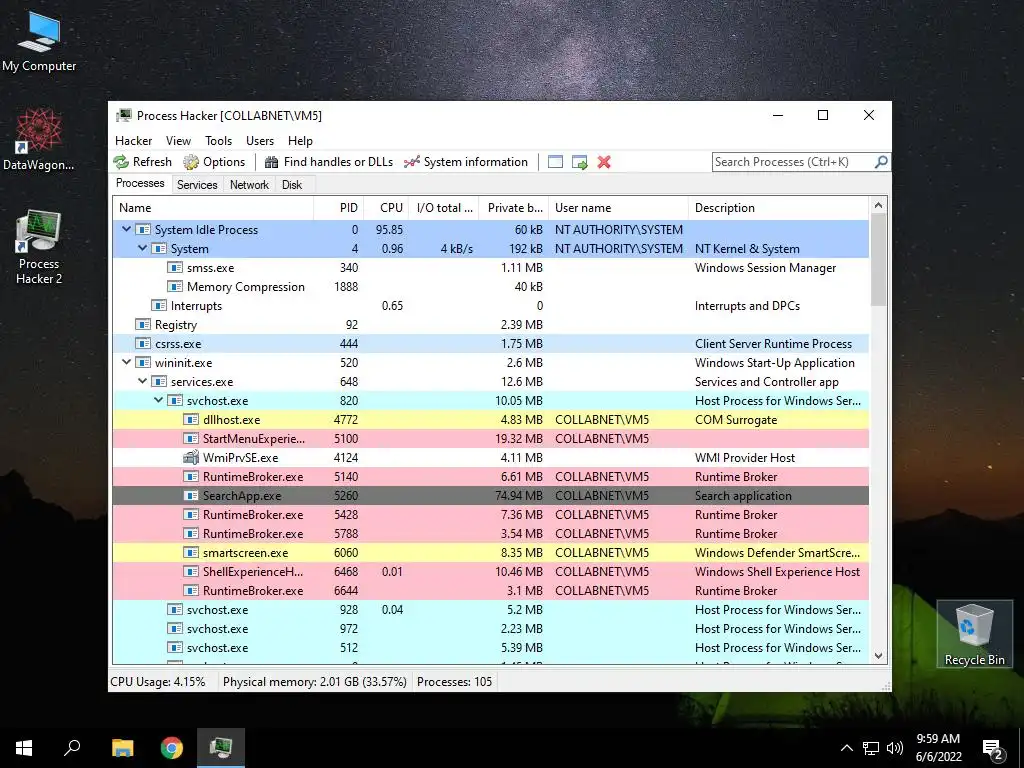Click the scrollbar up arrow
Viewport: 1024px width, 768px height.
point(878,205)
